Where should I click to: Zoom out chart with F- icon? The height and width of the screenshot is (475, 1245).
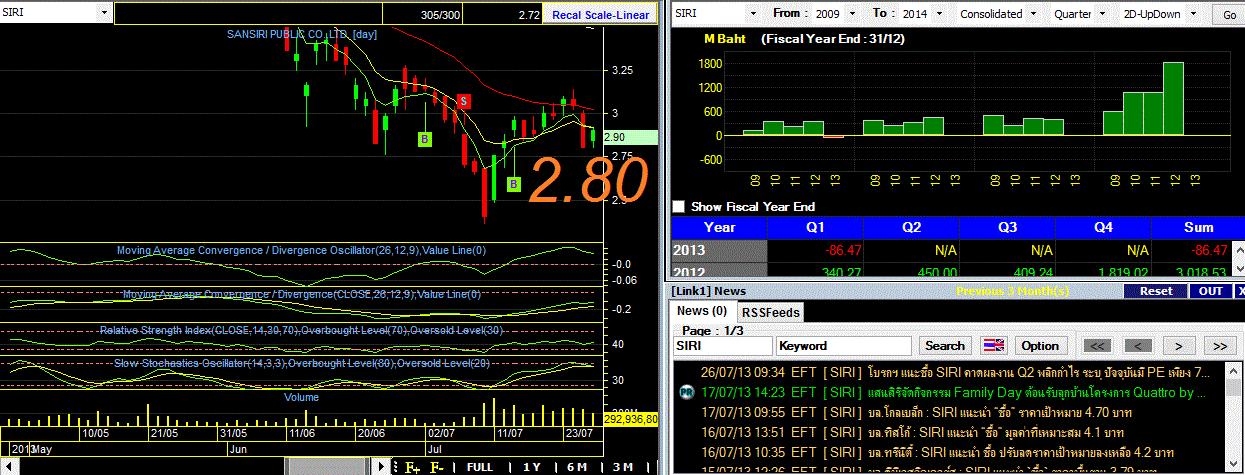[x=436, y=467]
